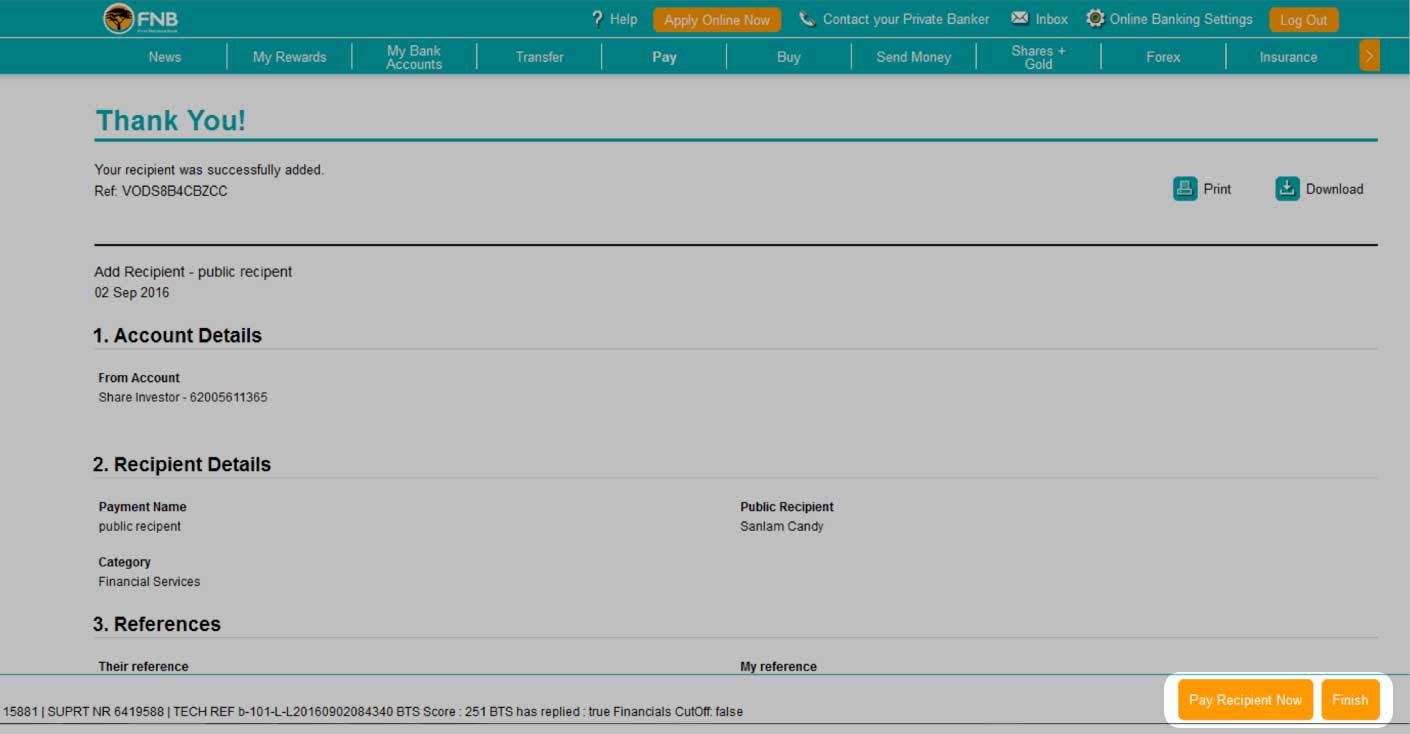Viewport: 1410px width, 734px height.
Task: Open the Transfer section
Action: pyautogui.click(x=539, y=57)
